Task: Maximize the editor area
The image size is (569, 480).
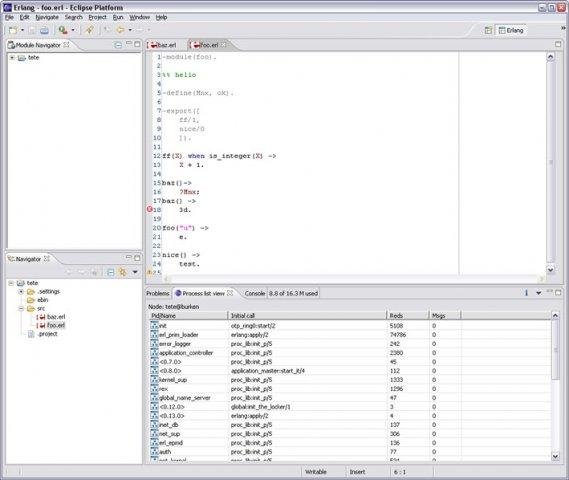Action: [x=558, y=44]
